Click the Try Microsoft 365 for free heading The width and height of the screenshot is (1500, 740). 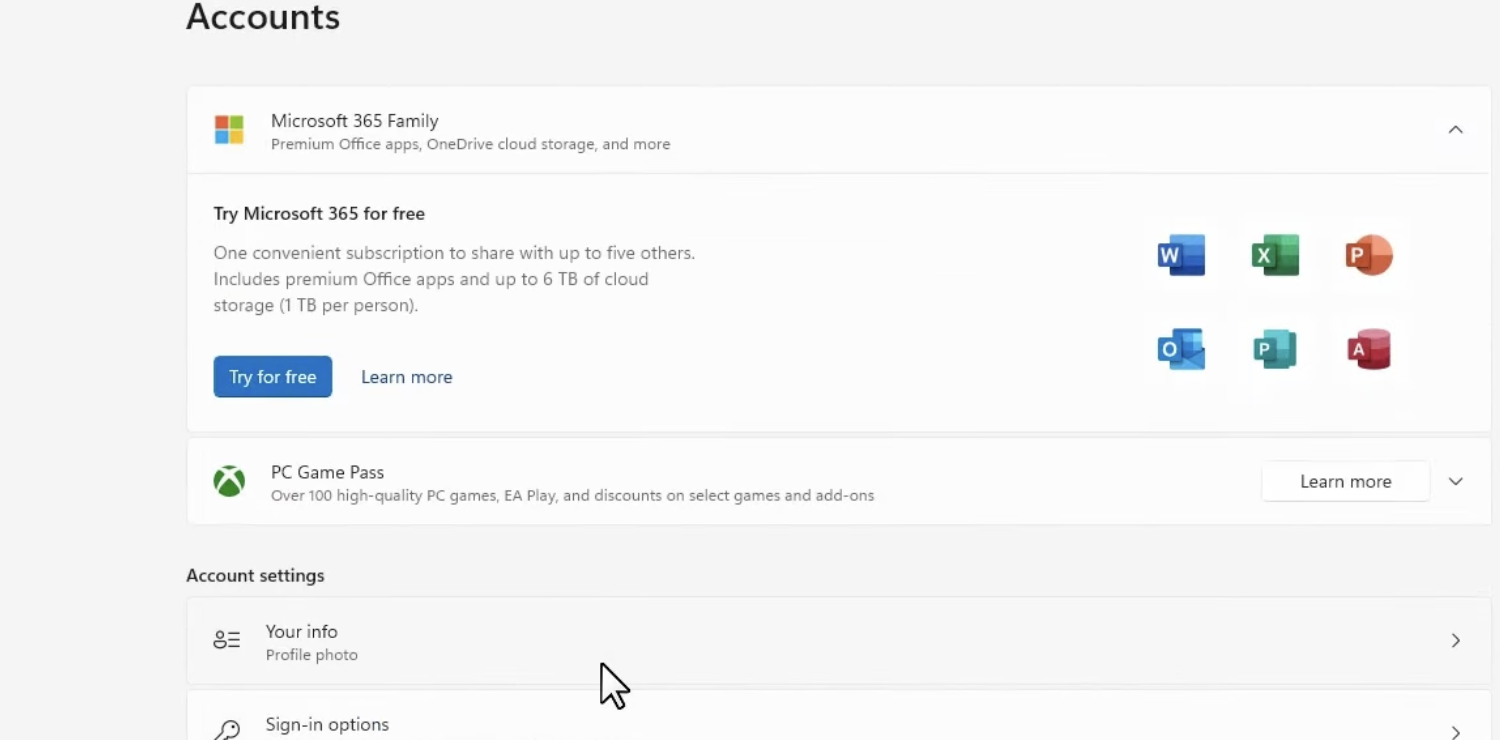pyautogui.click(x=319, y=214)
